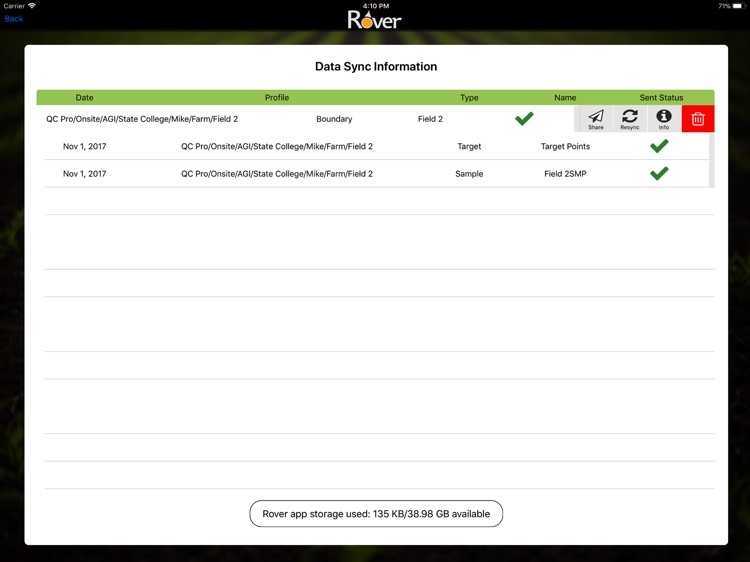Viewport: 750px width, 562px height.
Task: Tap the Field 2SMP row sent checkmark
Action: 659,173
